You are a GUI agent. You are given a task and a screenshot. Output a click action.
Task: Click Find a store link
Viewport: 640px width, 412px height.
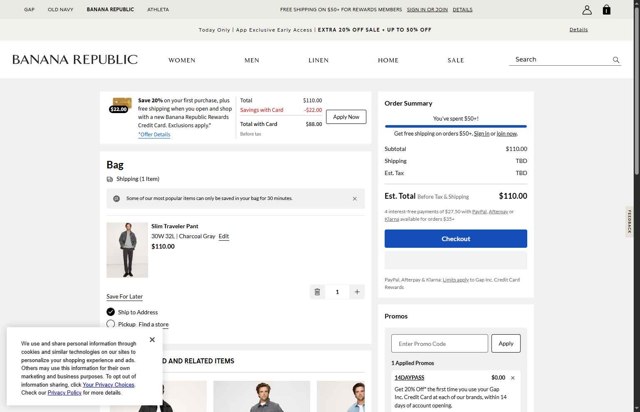[x=153, y=324]
